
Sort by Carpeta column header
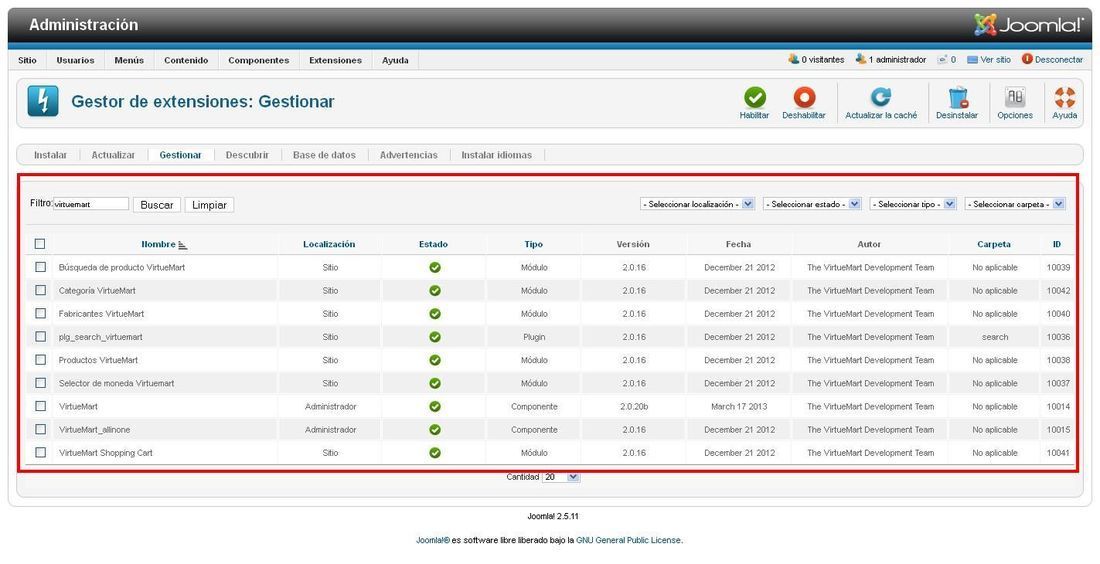[x=994, y=244]
